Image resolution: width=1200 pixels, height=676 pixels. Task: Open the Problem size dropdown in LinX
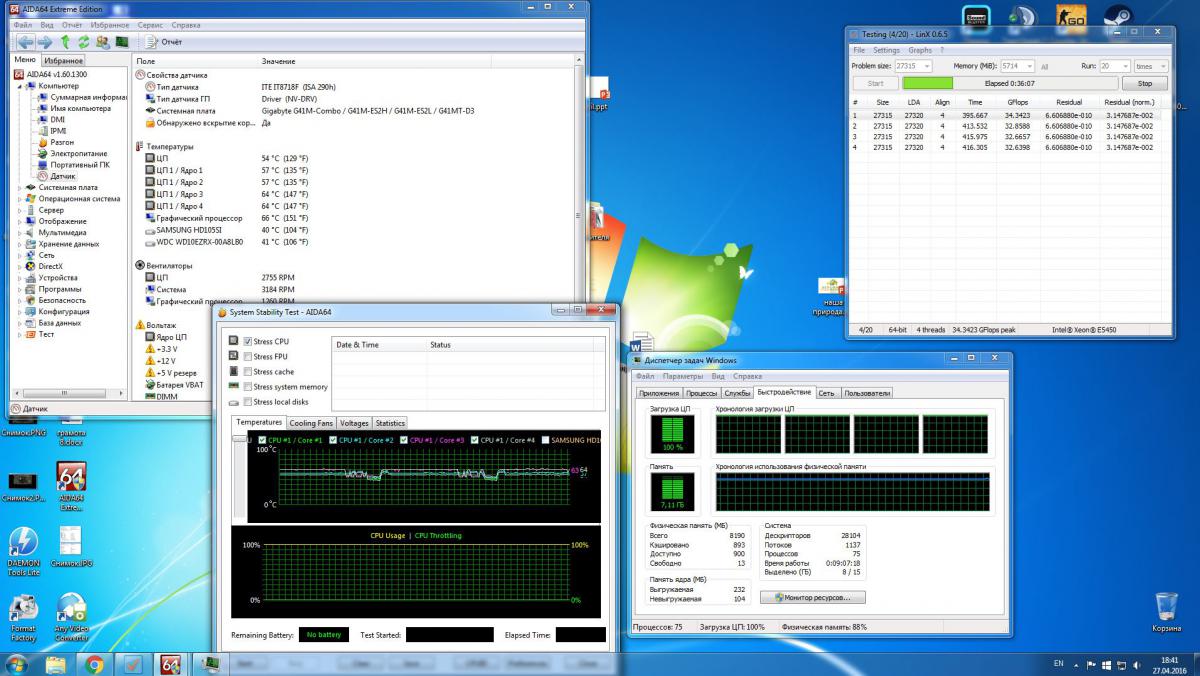[x=927, y=66]
